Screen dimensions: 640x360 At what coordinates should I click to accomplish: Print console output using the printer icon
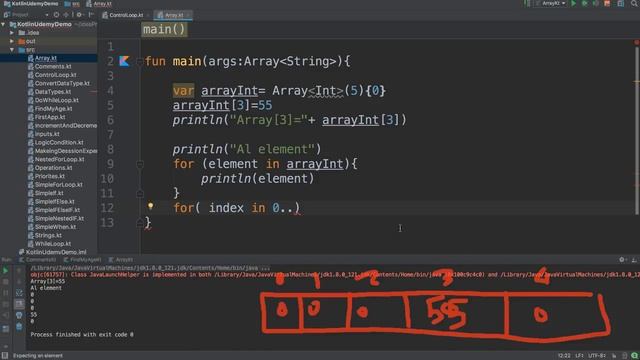click(x=19, y=315)
